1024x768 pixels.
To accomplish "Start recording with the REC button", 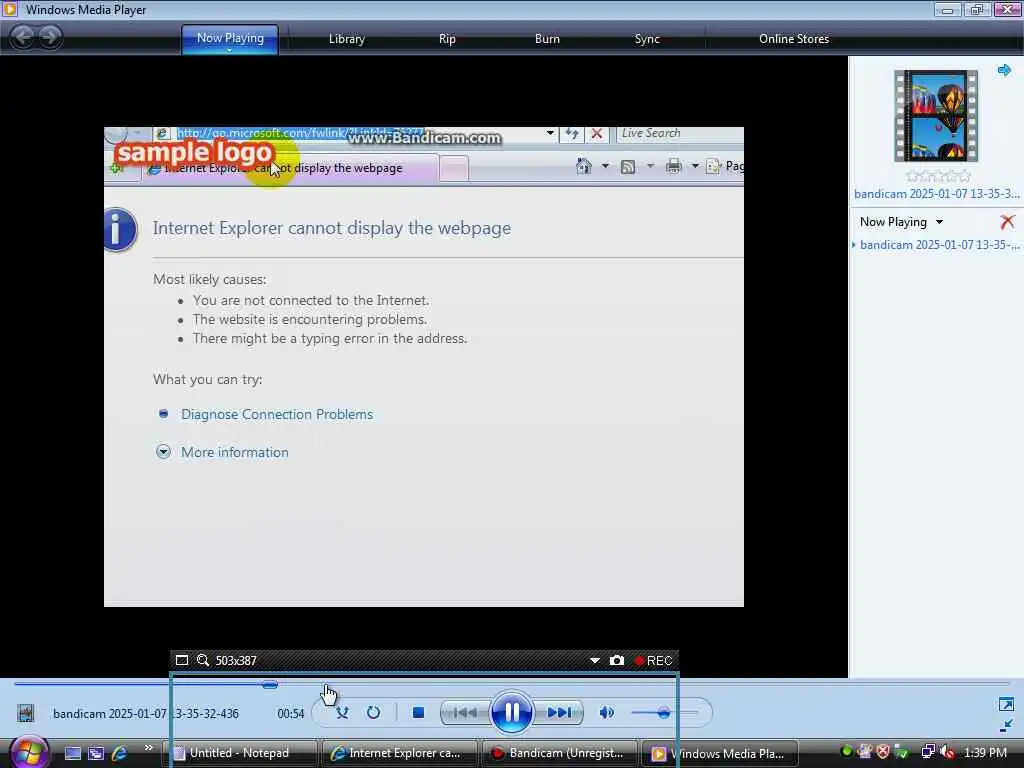I will click(653, 660).
